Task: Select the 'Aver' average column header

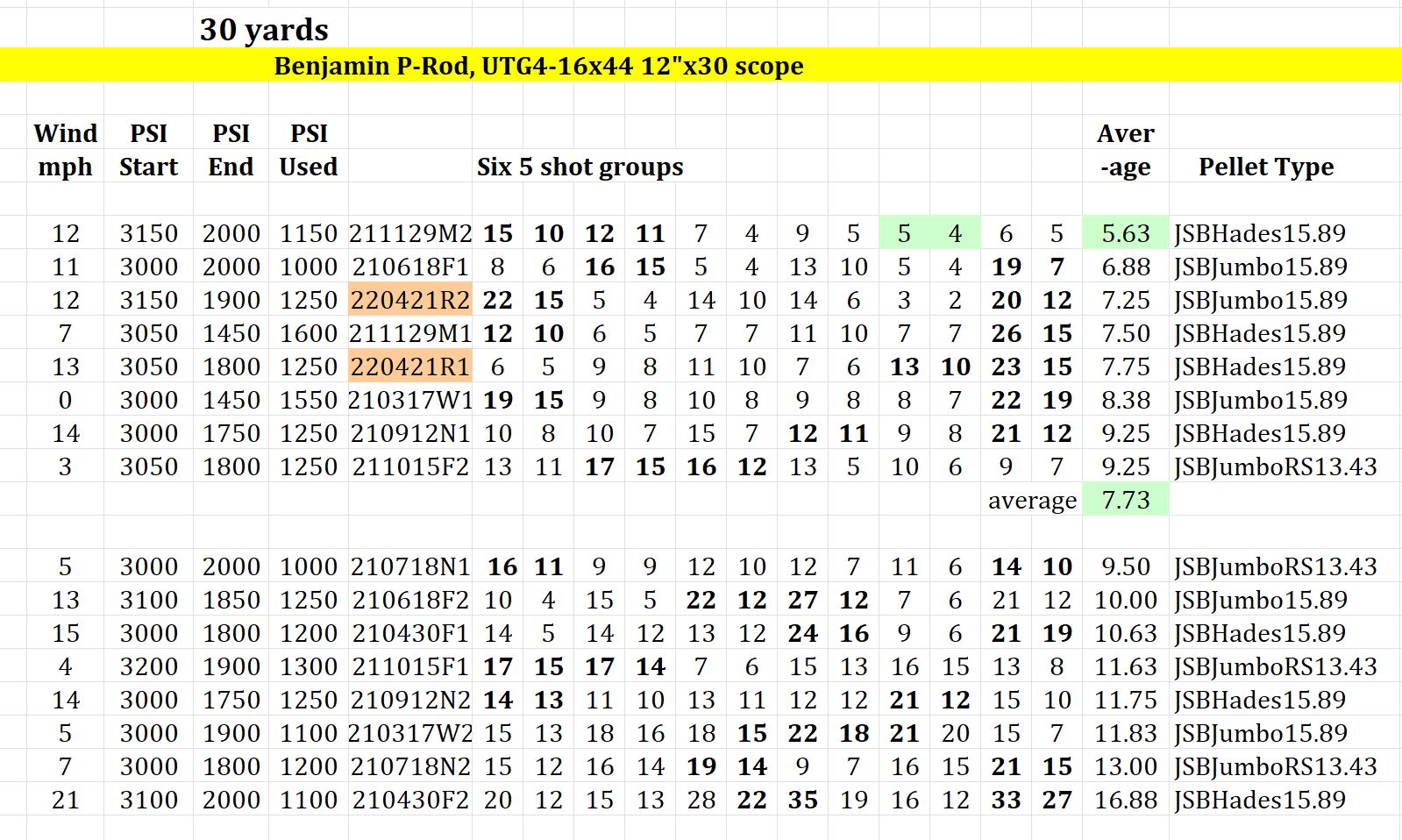Action: click(x=1126, y=133)
